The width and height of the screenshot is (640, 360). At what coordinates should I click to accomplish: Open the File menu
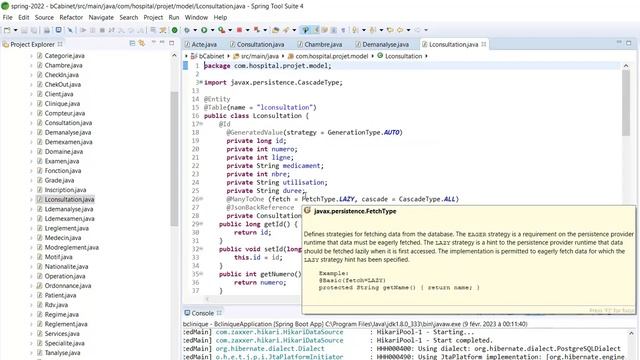(7, 17)
